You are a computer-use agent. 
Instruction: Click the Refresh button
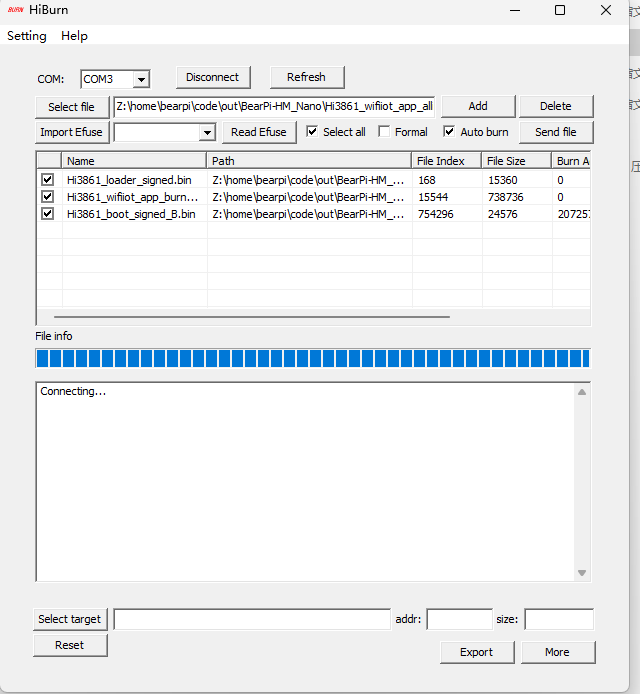click(x=307, y=77)
